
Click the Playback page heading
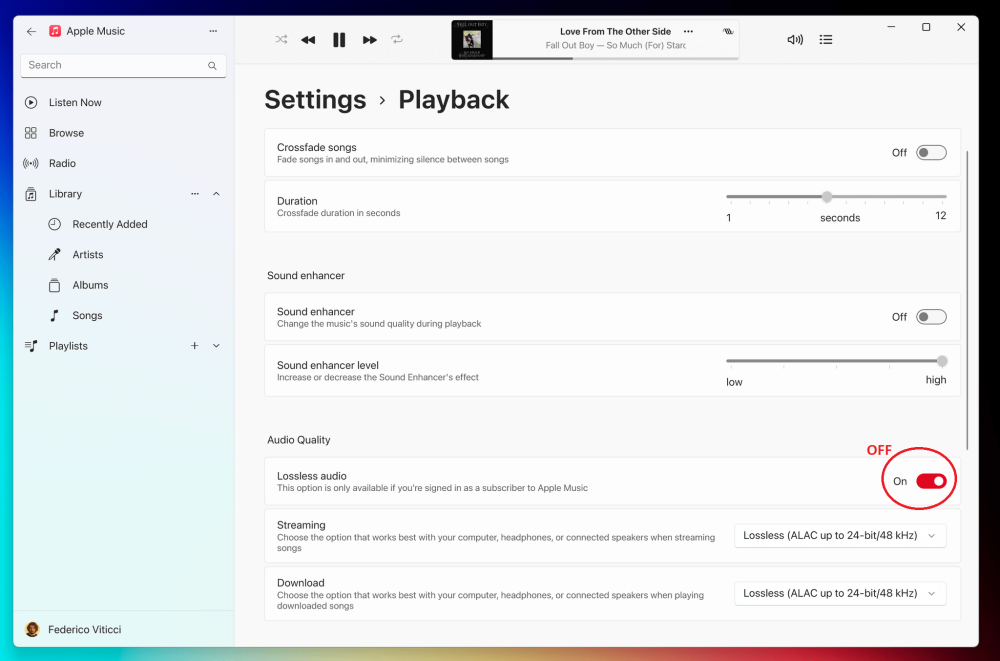point(453,100)
